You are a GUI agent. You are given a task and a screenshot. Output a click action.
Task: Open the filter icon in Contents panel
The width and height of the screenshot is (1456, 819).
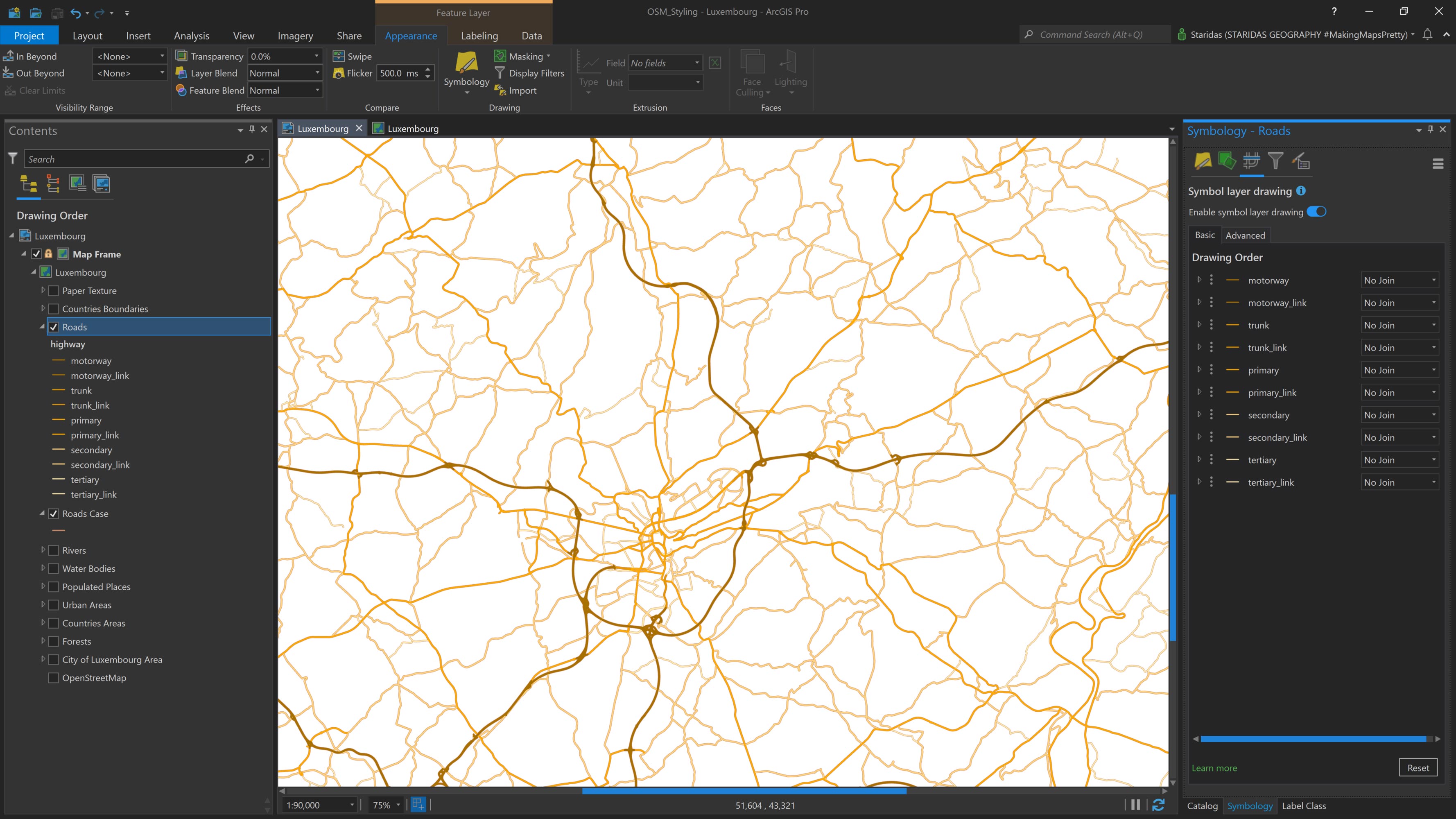click(12, 159)
